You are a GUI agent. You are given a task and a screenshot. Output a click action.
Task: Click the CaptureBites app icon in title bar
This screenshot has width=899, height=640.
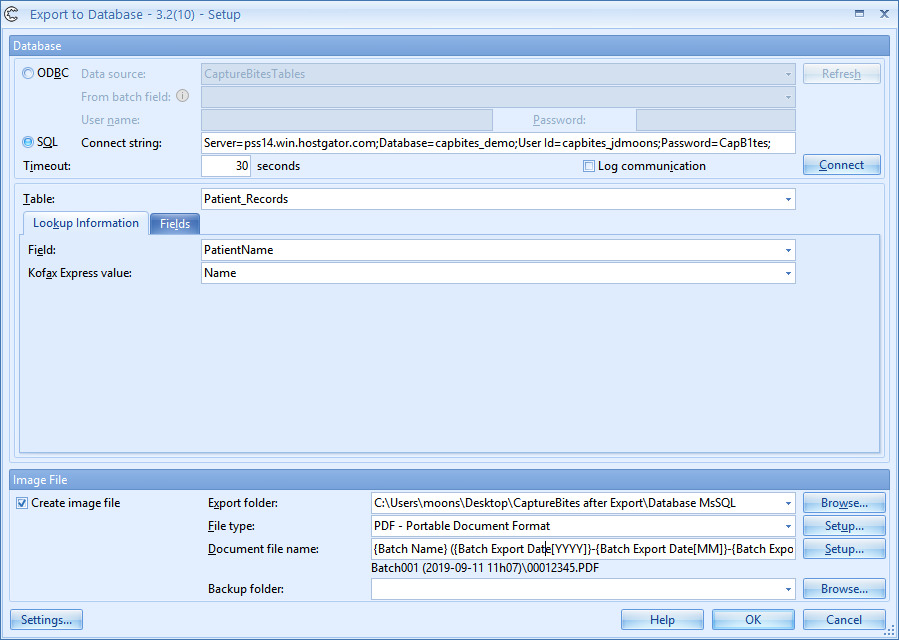14,14
